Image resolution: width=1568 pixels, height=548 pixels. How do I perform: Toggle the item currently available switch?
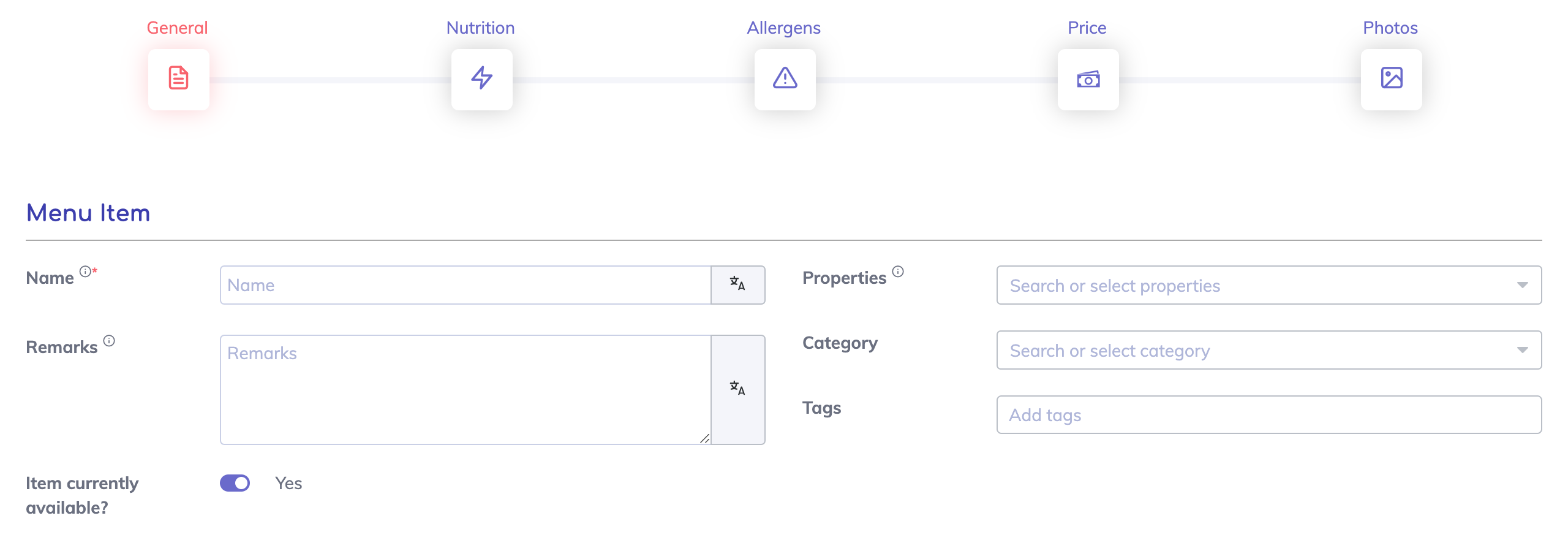point(235,484)
